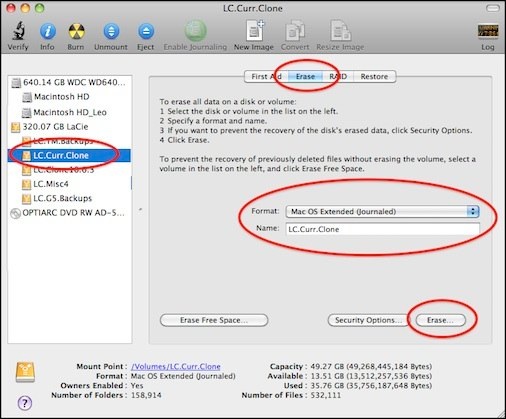The height and width of the screenshot is (419, 506).
Task: Click the Verify microscope icon
Action: point(18,31)
